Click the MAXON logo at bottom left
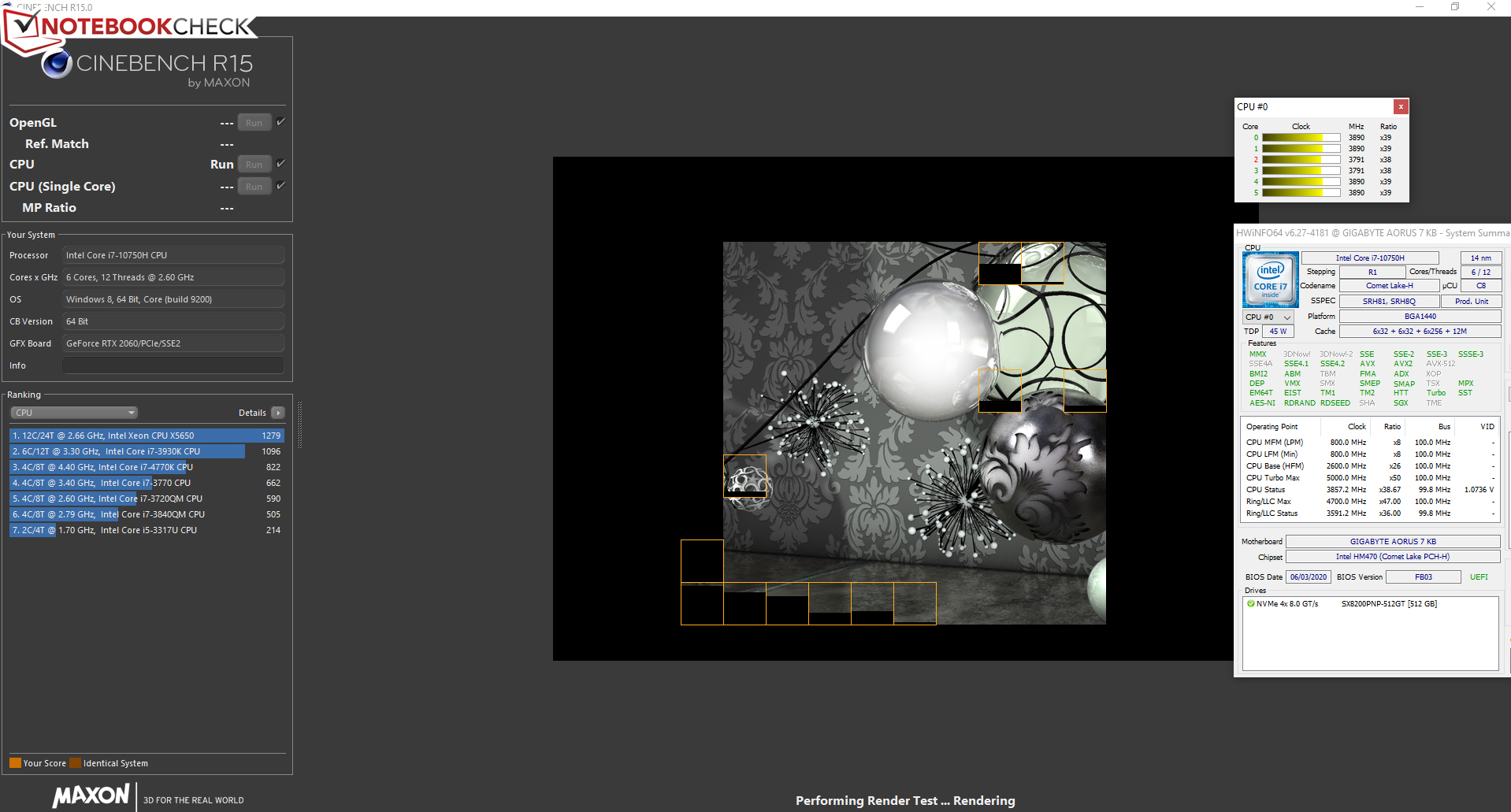 91,795
